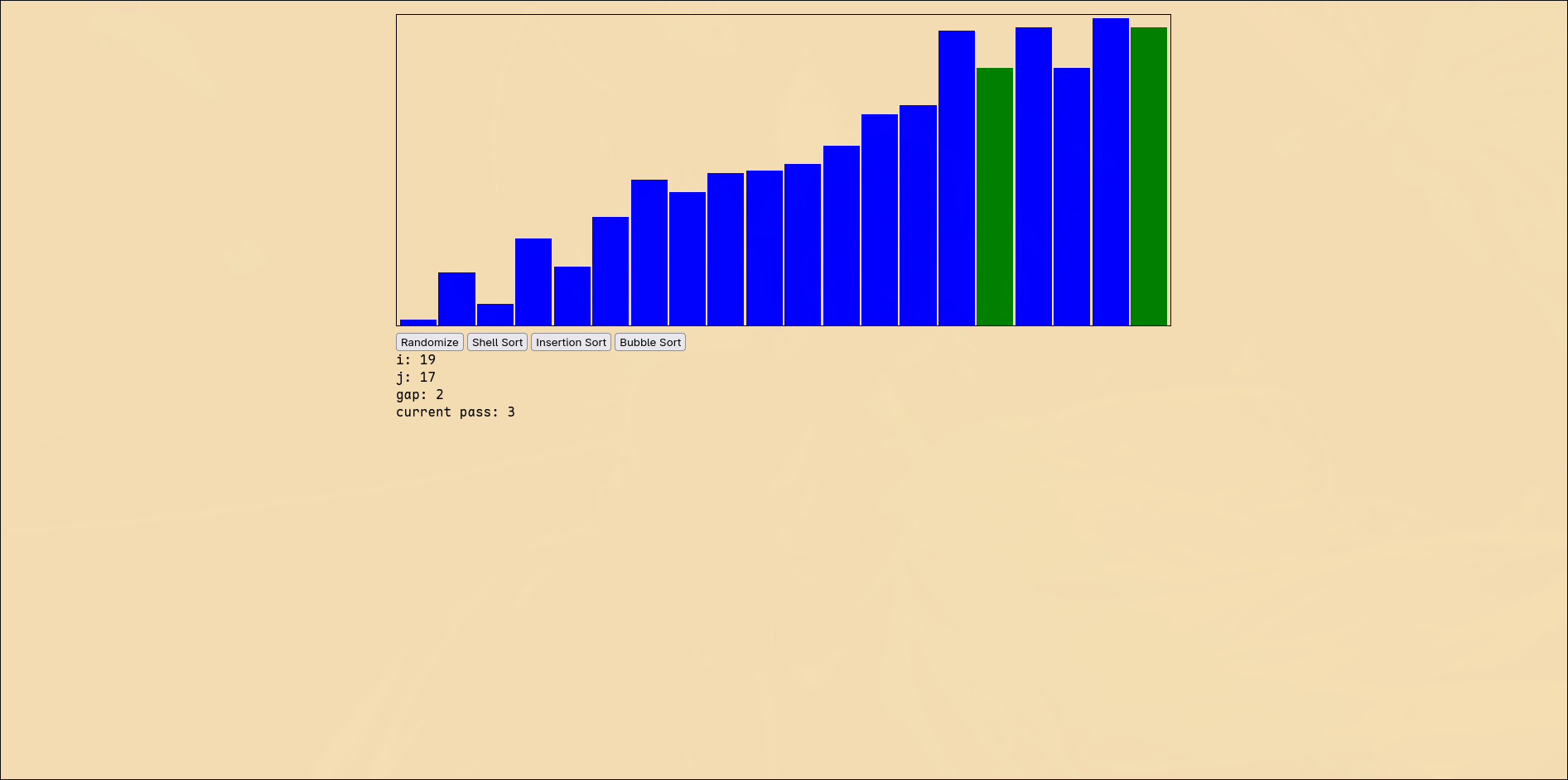Click the 'current pass: 3' text

click(x=455, y=412)
